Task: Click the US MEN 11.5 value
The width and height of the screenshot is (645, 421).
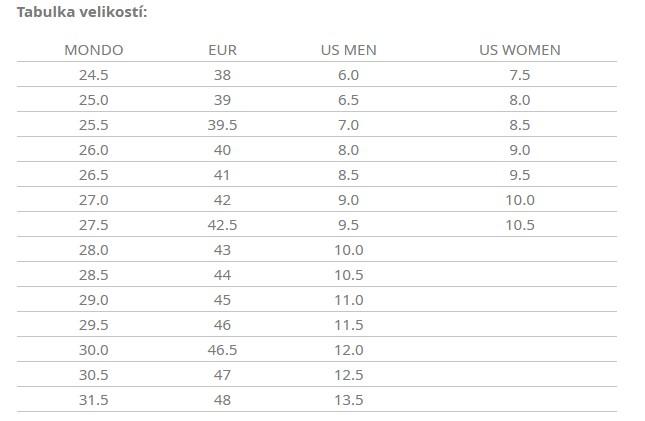Action: point(349,325)
